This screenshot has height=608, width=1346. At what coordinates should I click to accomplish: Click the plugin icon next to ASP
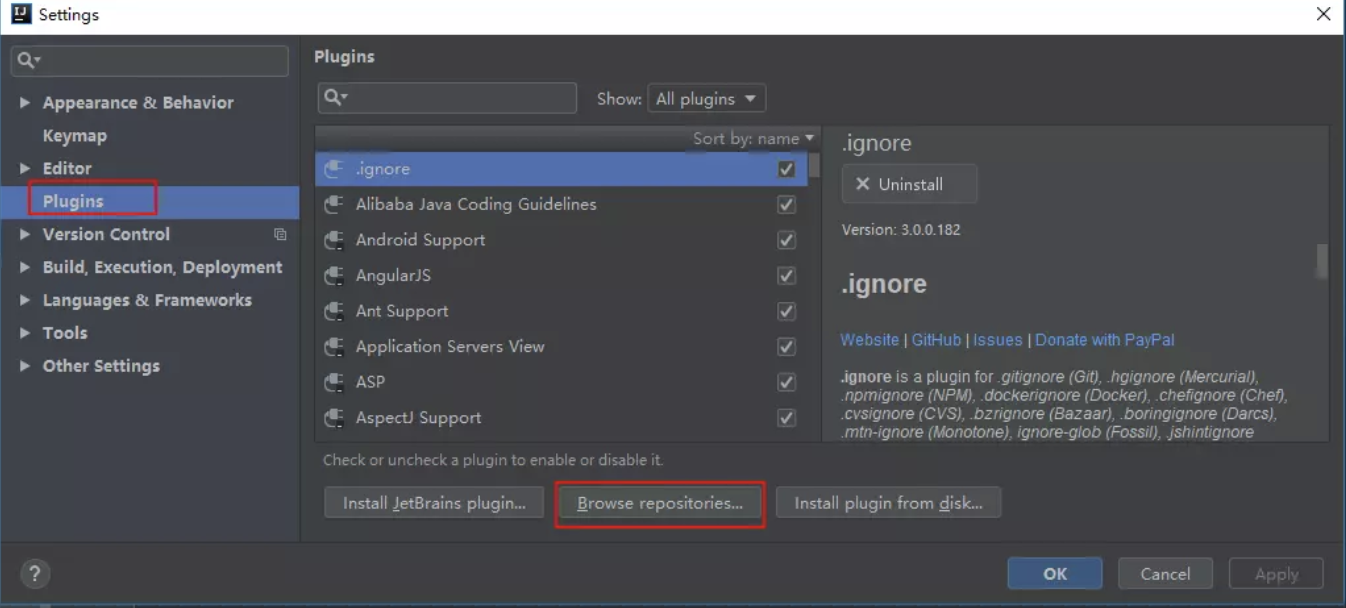(334, 382)
